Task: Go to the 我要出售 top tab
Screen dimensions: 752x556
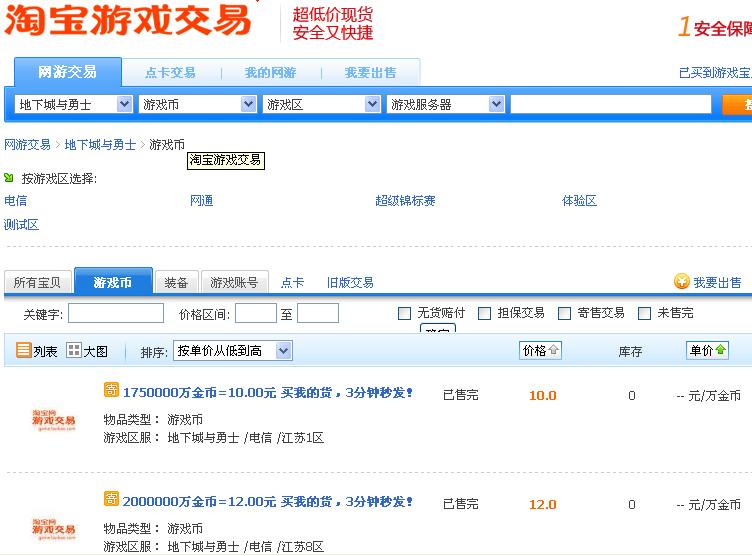Action: 370,72
